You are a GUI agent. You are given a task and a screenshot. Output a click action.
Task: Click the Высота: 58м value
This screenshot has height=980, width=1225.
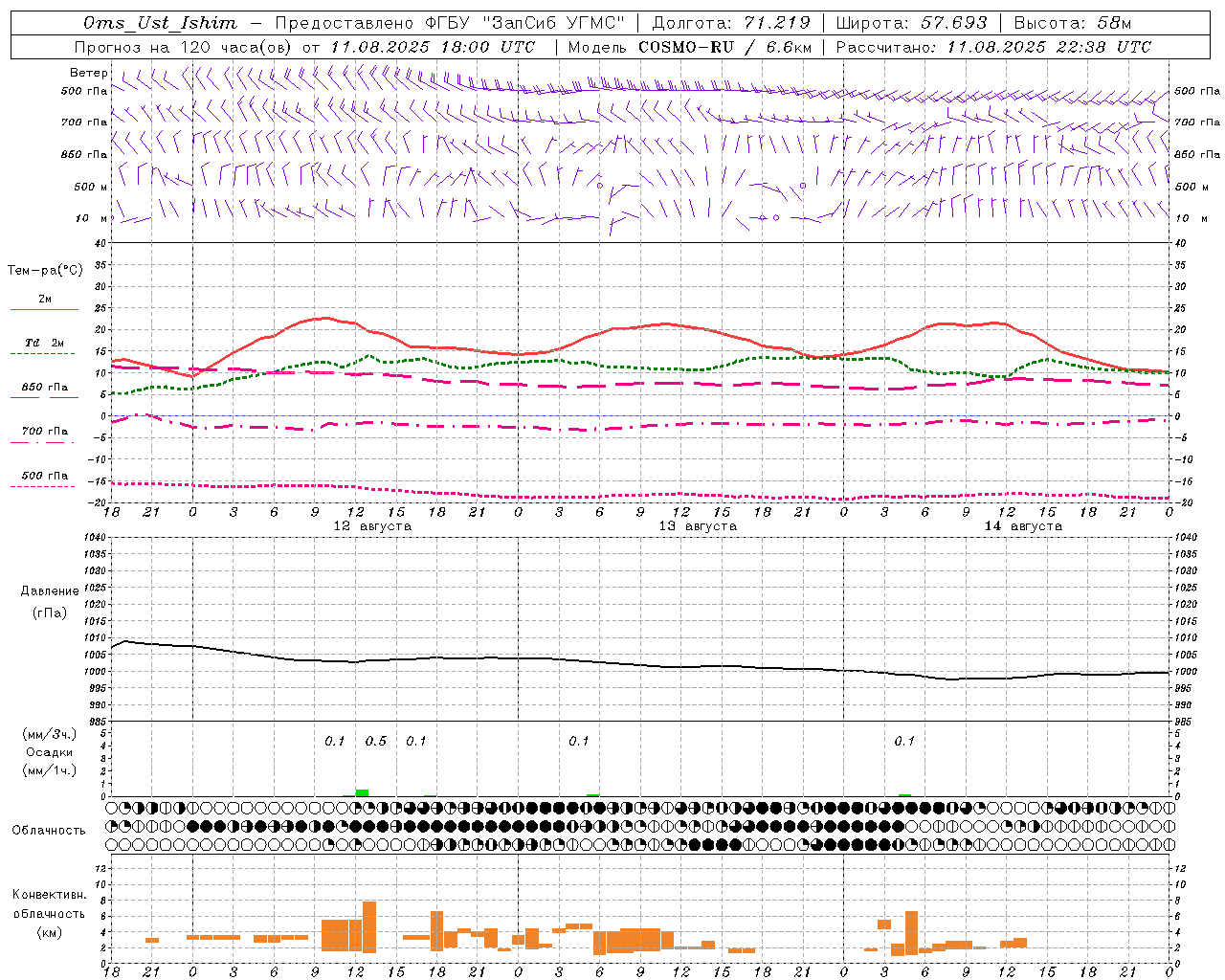(1073, 23)
